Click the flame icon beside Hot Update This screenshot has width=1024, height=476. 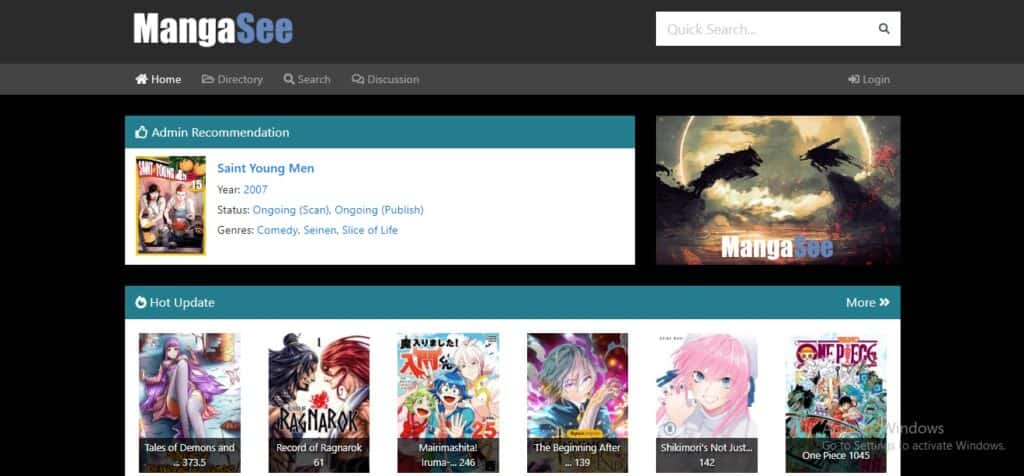tap(140, 302)
